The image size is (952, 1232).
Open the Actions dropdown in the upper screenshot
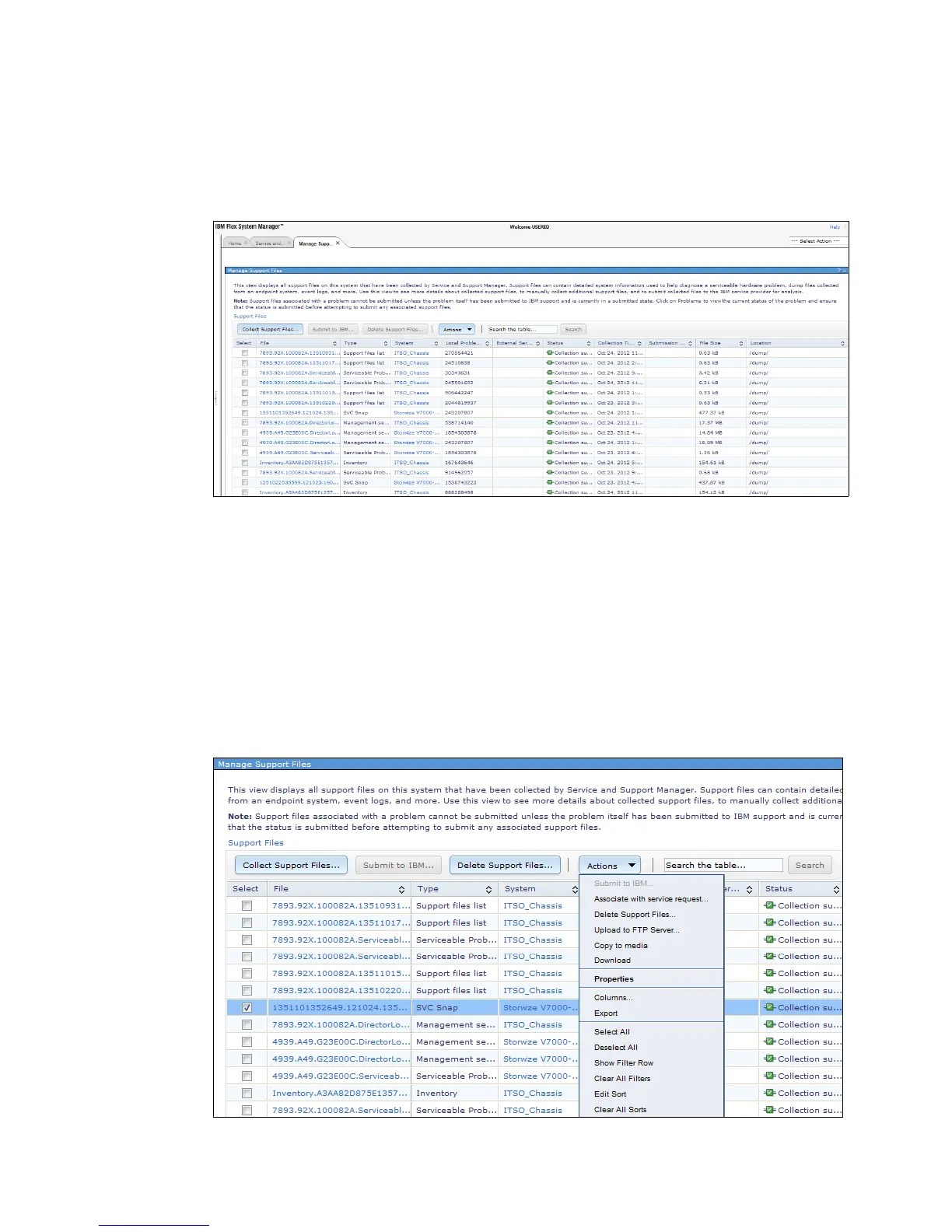pyautogui.click(x=457, y=330)
